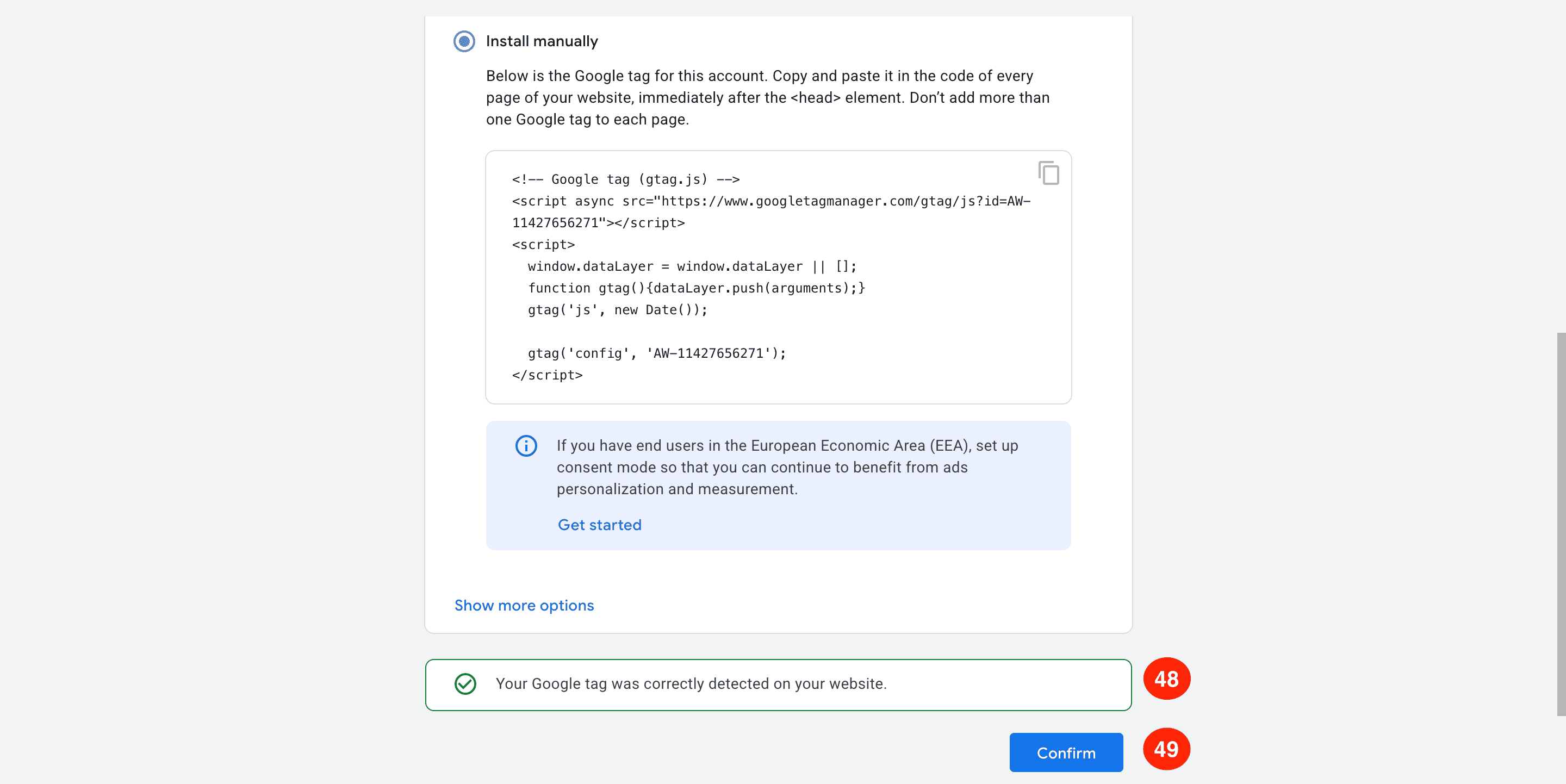Click the 'Google tag (gtag.js)' comment line
This screenshot has width=1566, height=784.
tap(625, 180)
